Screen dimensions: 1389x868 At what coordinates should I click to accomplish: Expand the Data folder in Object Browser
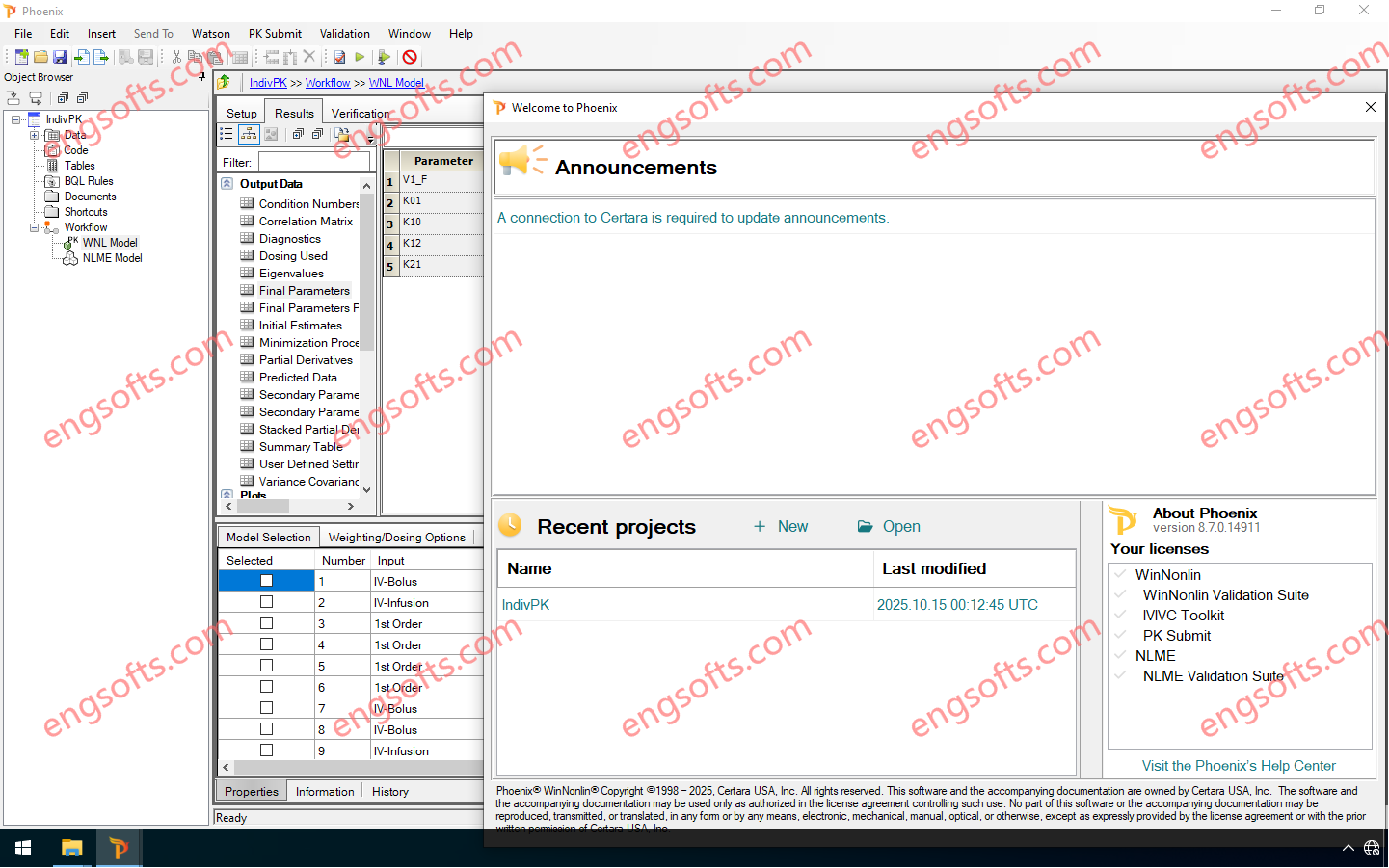(34, 136)
